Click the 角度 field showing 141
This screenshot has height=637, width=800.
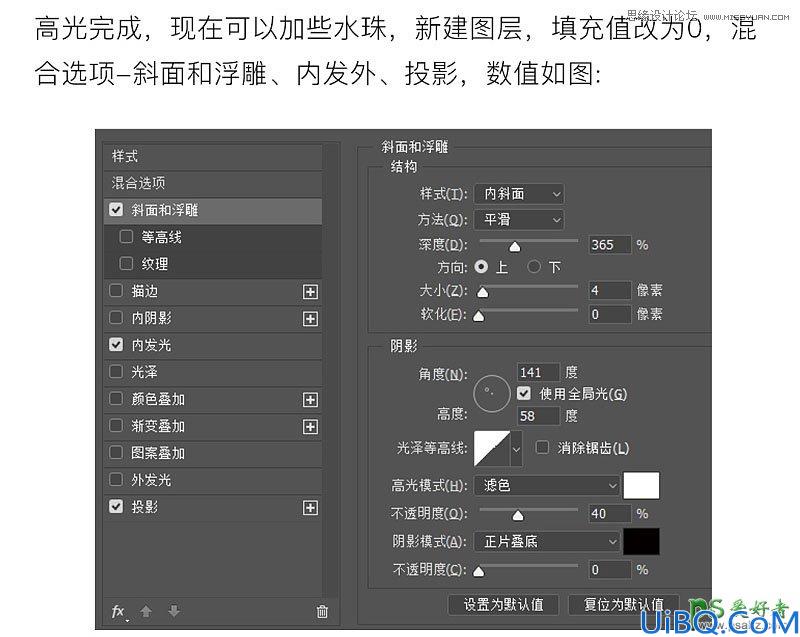[538, 372]
